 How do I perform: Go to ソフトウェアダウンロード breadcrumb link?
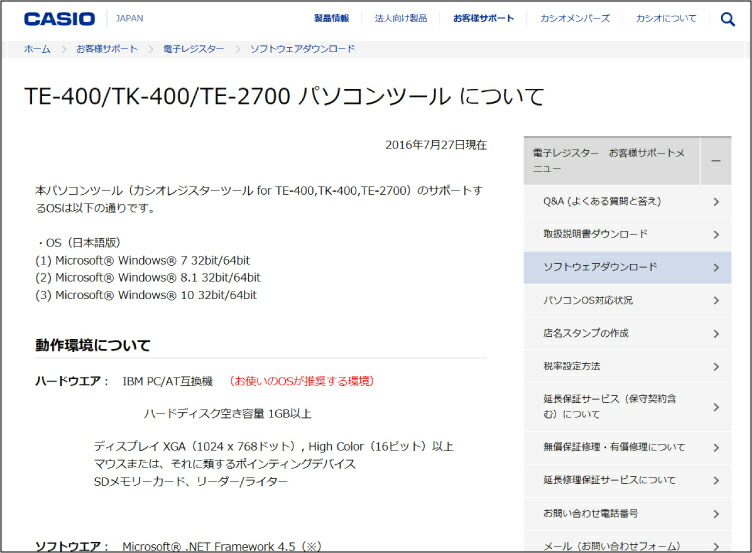pyautogui.click(x=303, y=49)
